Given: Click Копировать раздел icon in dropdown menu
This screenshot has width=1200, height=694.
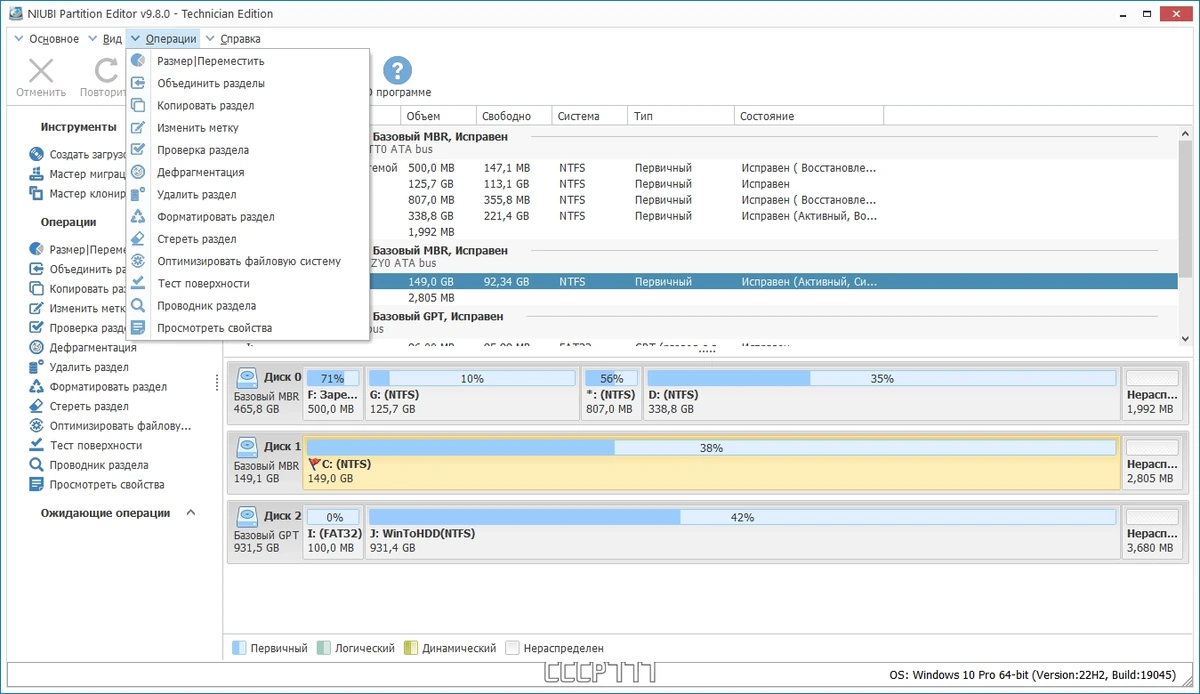Looking at the screenshot, I should click(x=138, y=105).
